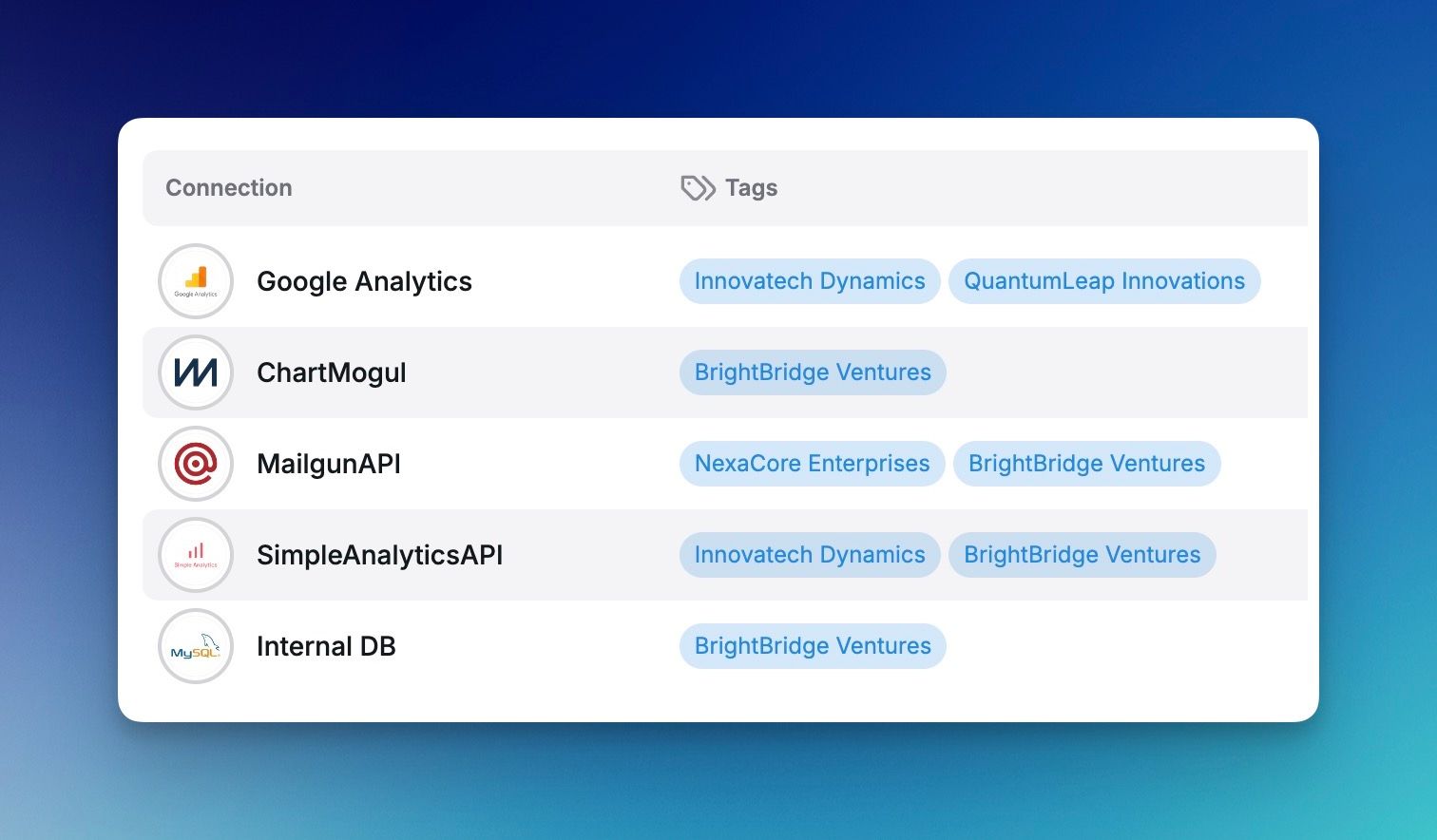Image resolution: width=1437 pixels, height=840 pixels.
Task: Click BrightBridge Ventures tag on MailgunAPI row
Action: click(x=1086, y=464)
